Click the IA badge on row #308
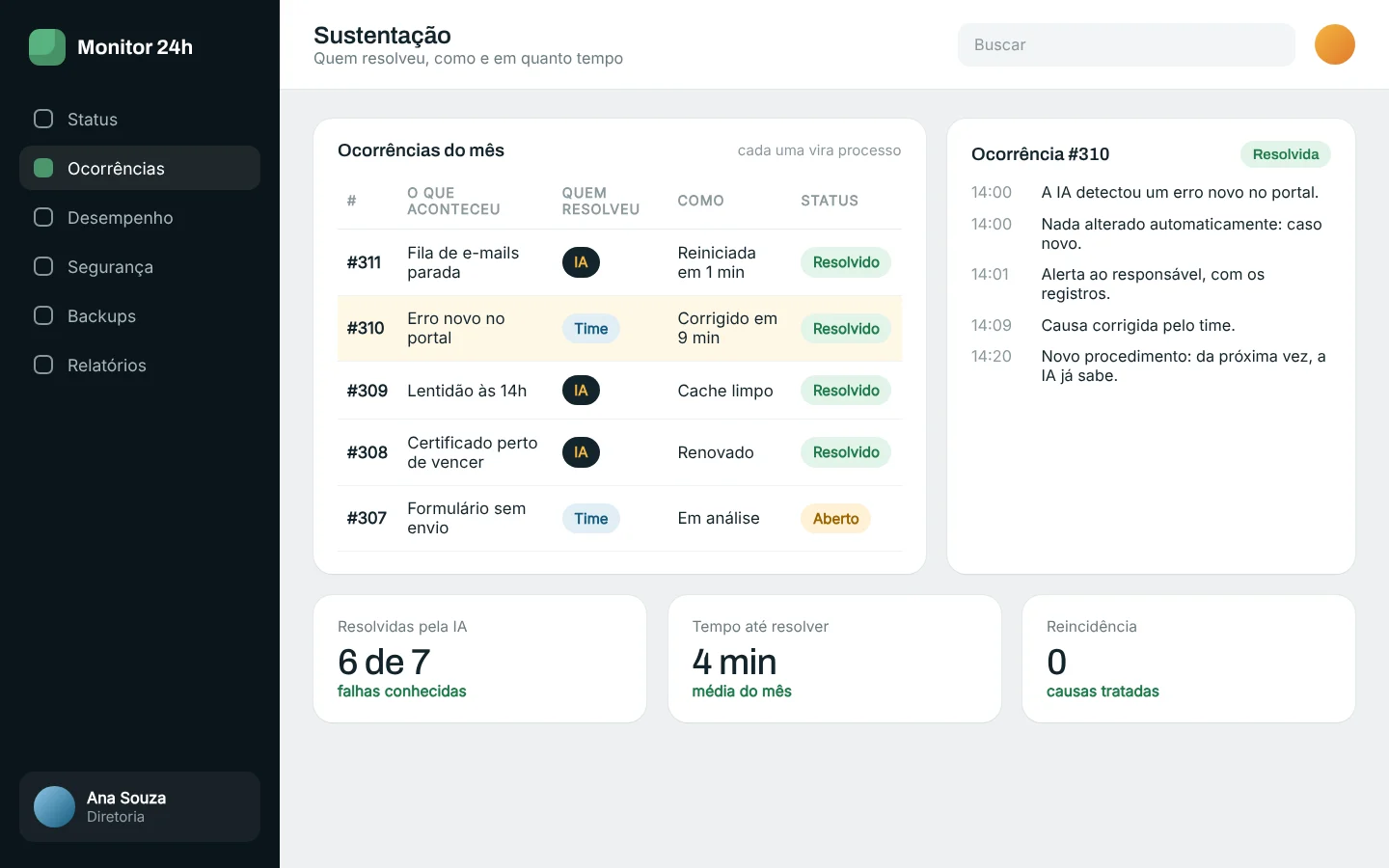Screen dimensions: 1389x868 point(581,452)
